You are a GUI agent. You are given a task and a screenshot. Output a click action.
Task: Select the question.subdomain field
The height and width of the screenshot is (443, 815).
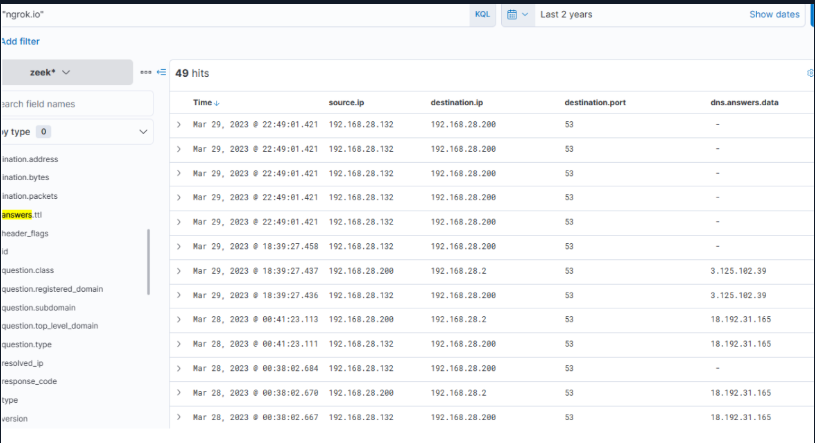(38, 308)
